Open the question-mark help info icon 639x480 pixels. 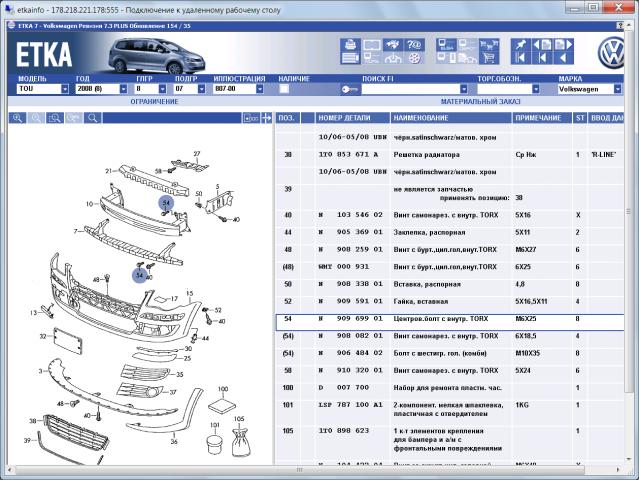click(414, 44)
